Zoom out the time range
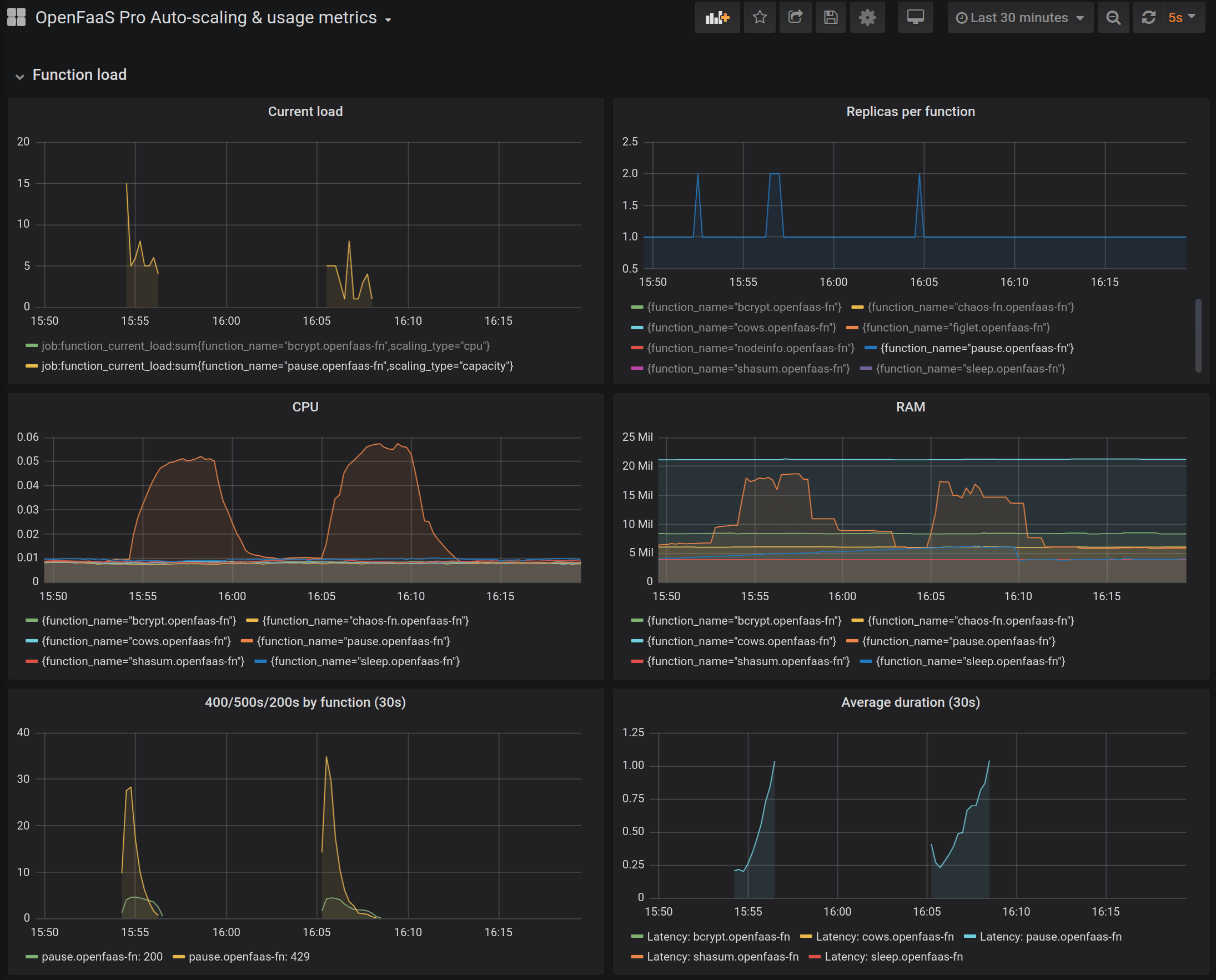This screenshot has height=980, width=1216. click(x=1113, y=18)
